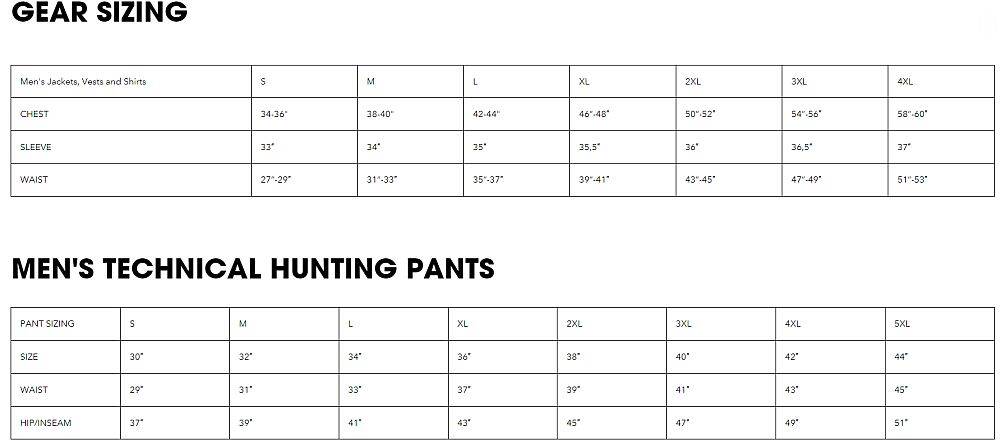Select the 51"-53" waist measurement cell
1000x445 pixels.
[x=913, y=180]
